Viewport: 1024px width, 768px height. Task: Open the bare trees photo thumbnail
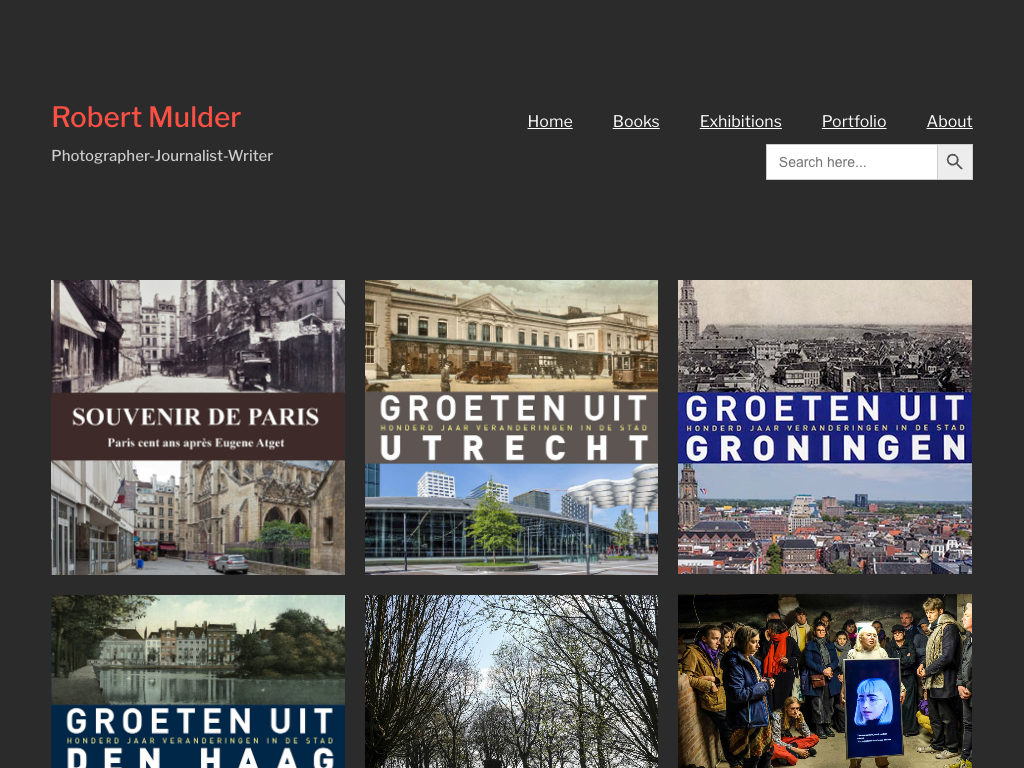pos(511,681)
